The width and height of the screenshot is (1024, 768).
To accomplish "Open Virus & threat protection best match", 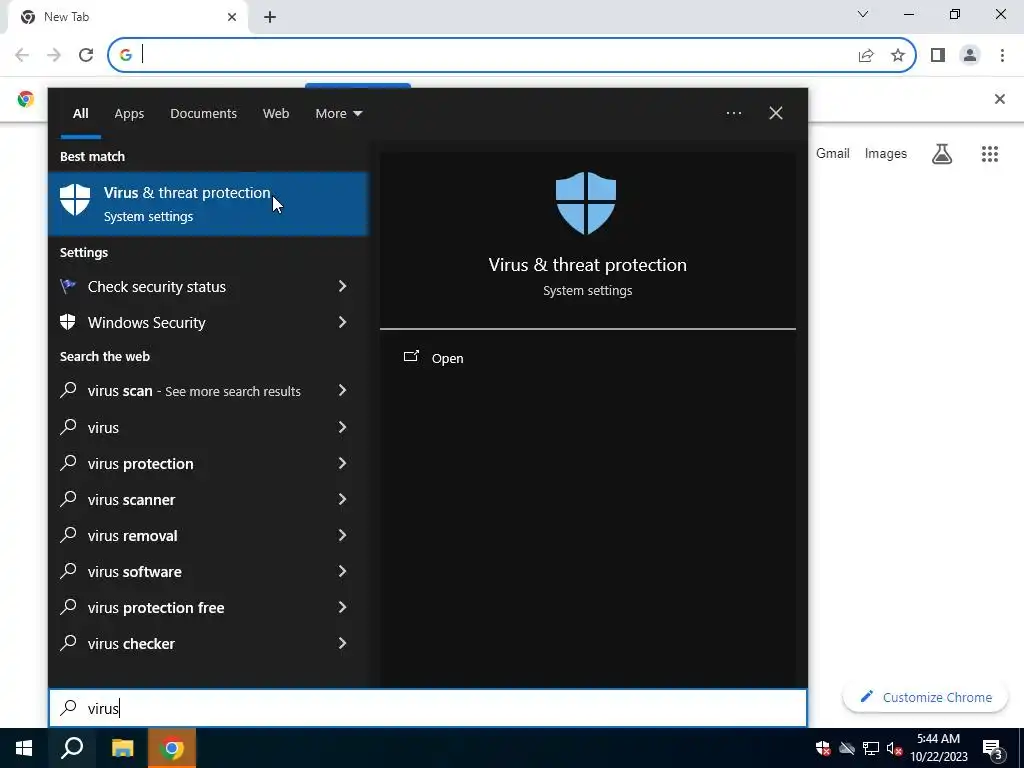I will (208, 203).
